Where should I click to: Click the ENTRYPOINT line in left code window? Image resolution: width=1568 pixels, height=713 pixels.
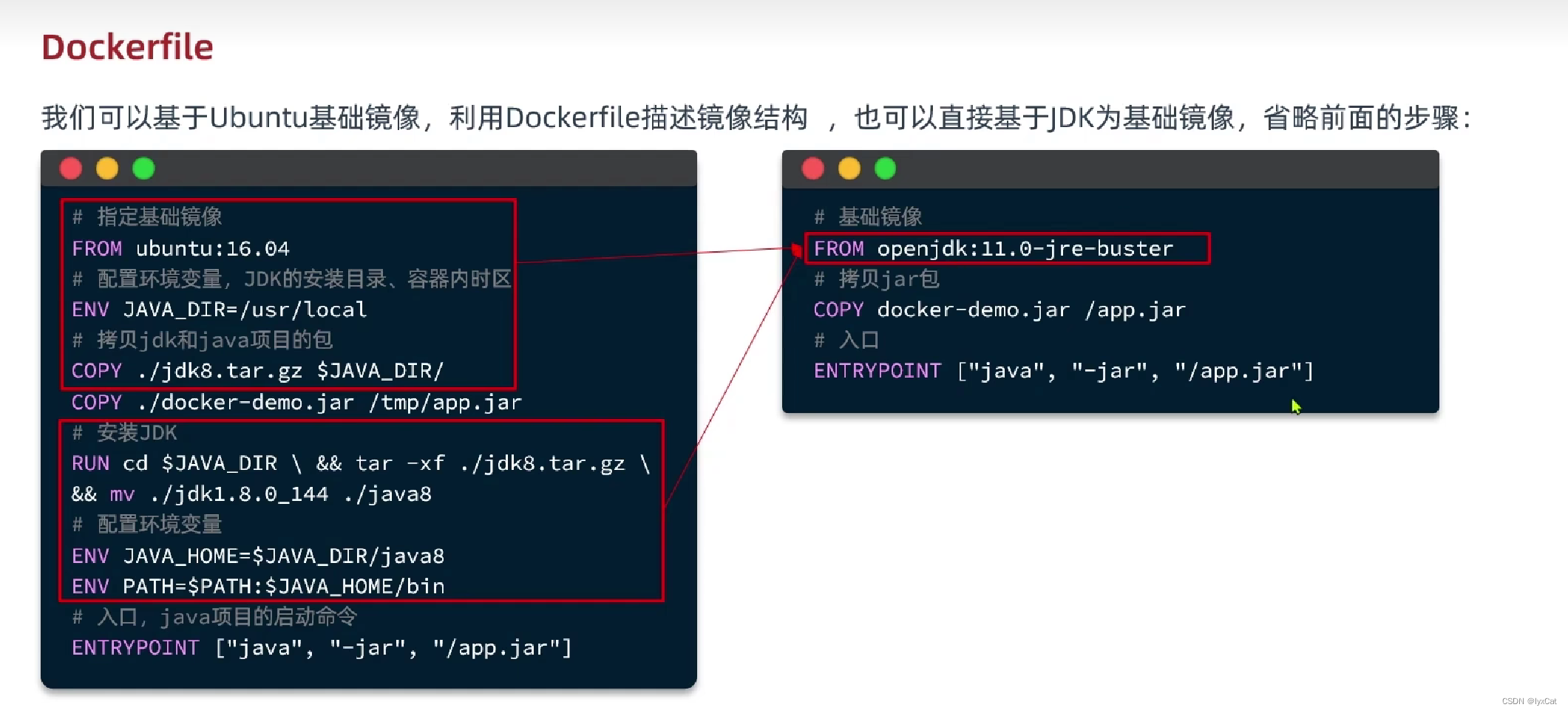tap(322, 648)
